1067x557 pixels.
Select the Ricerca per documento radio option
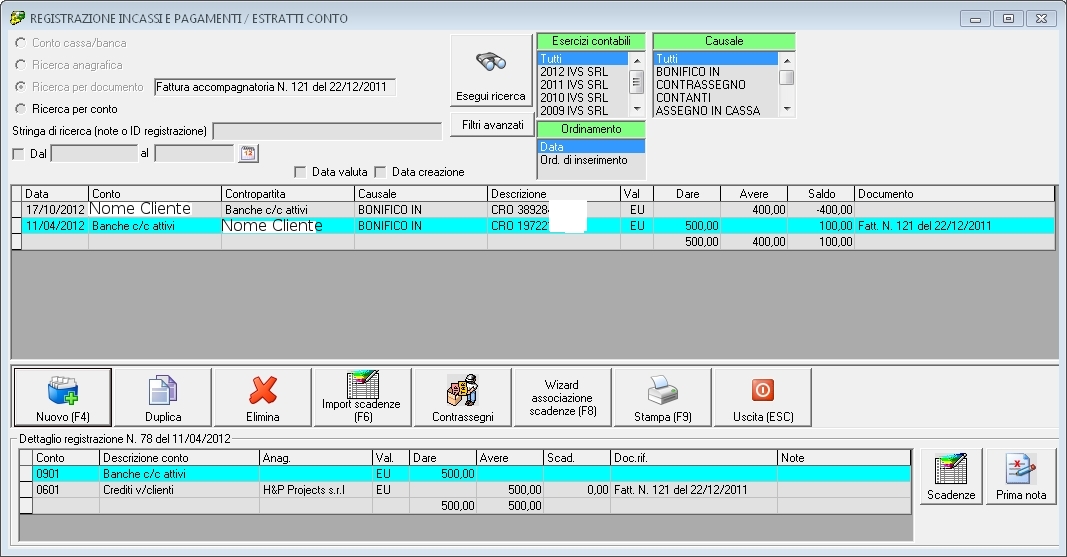(20, 86)
